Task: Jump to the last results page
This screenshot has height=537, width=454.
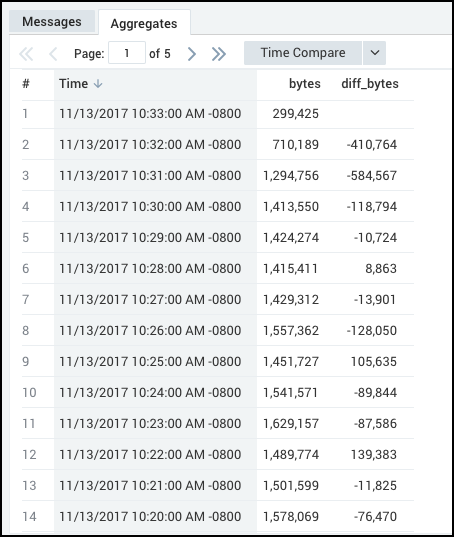Action: point(218,54)
